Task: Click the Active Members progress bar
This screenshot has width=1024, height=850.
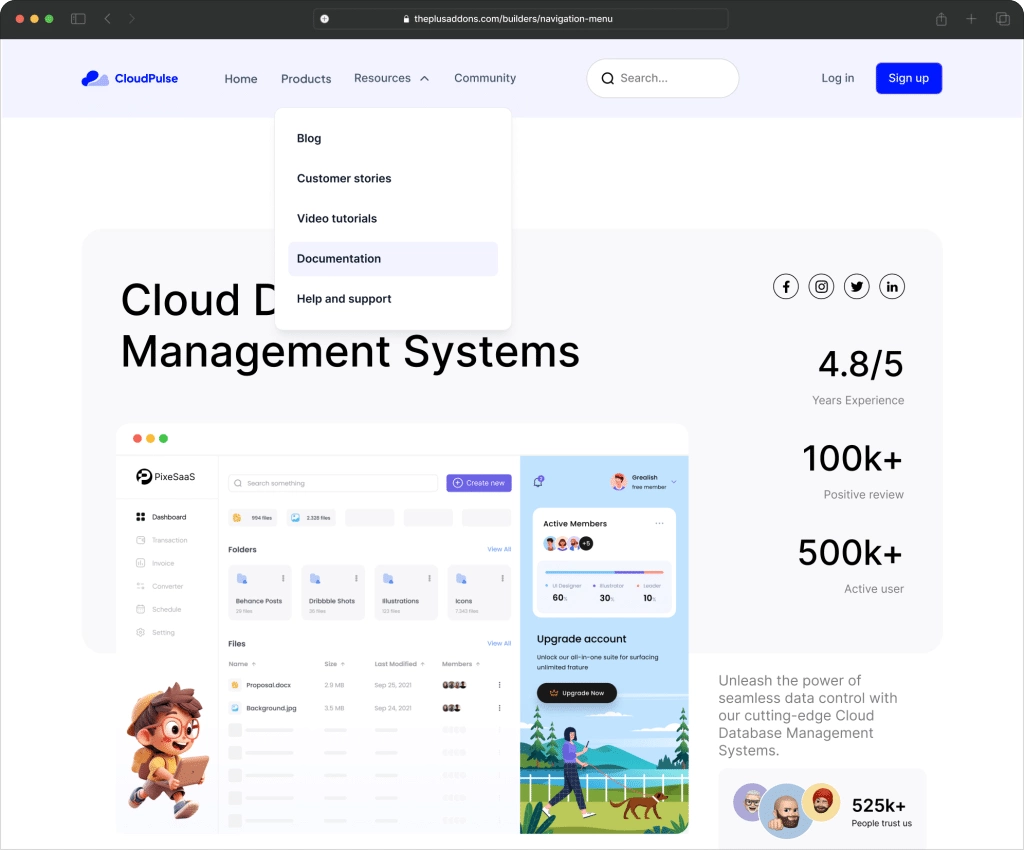Action: tap(603, 572)
